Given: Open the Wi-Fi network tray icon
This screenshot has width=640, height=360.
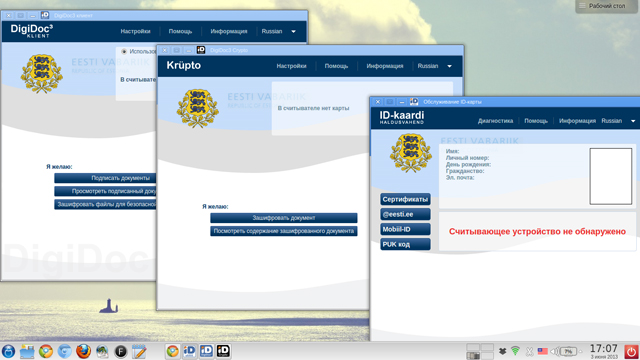Looking at the screenshot, I should pyautogui.click(x=516, y=351).
